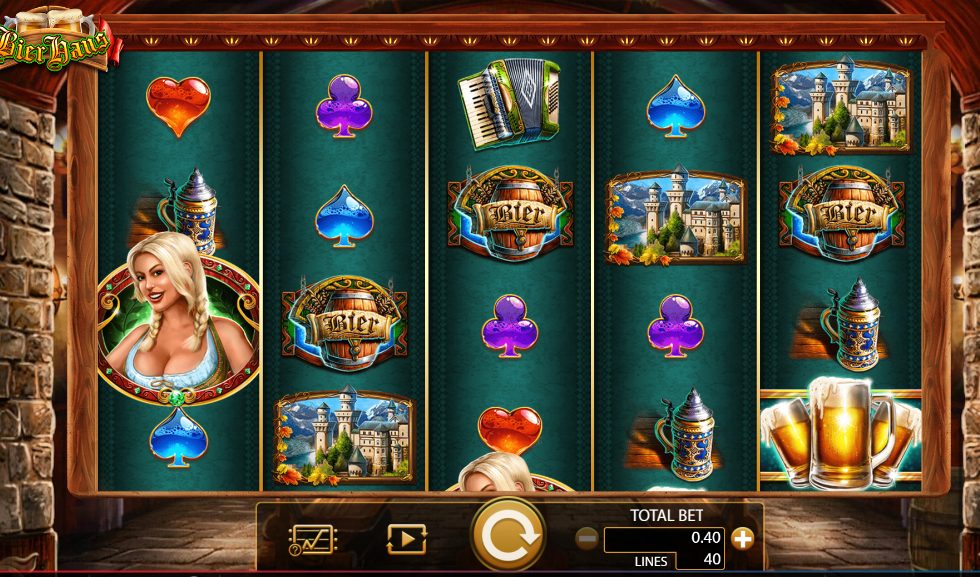Click the accordion symbol on reel three
Image resolution: width=980 pixels, height=577 pixels.
tap(509, 104)
